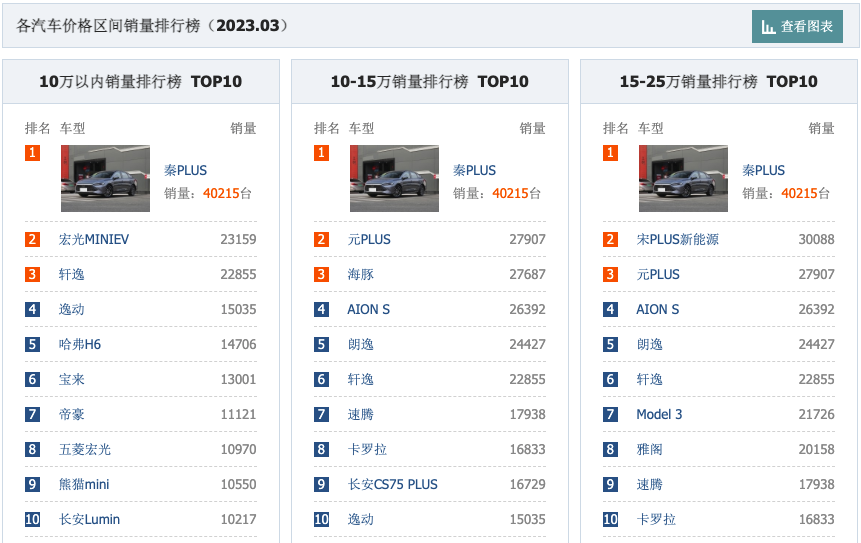Open 帝豪 model link
Image resolution: width=861 pixels, height=543 pixels.
coord(71,415)
